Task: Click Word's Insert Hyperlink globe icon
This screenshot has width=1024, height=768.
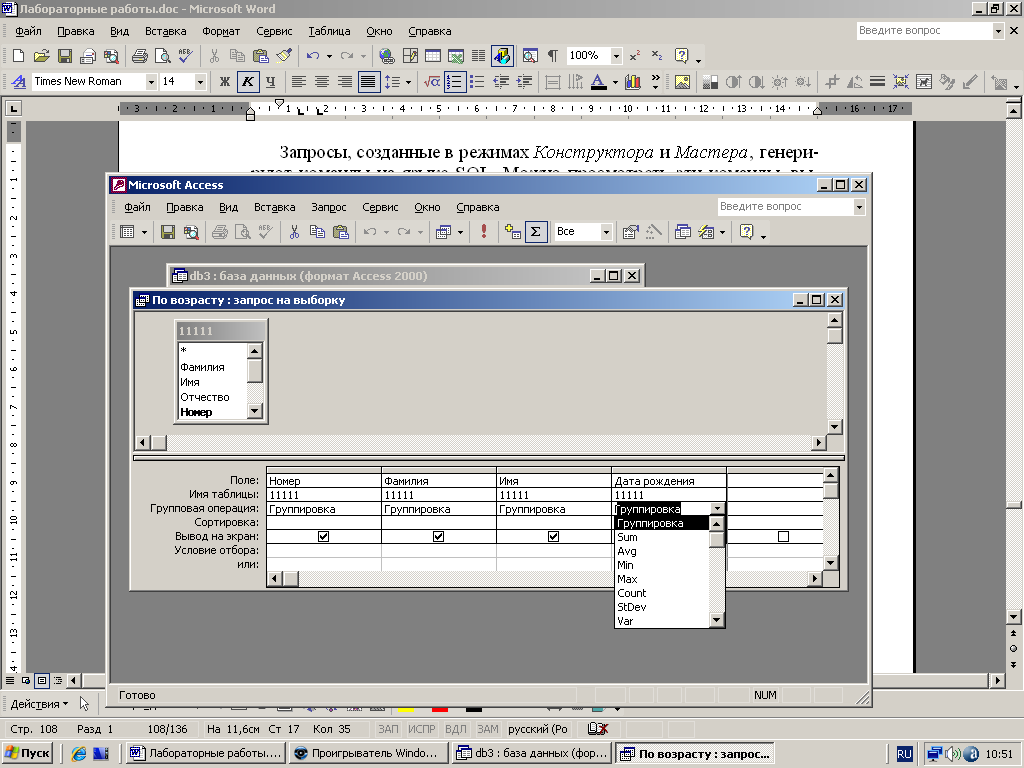Action: pyautogui.click(x=387, y=56)
